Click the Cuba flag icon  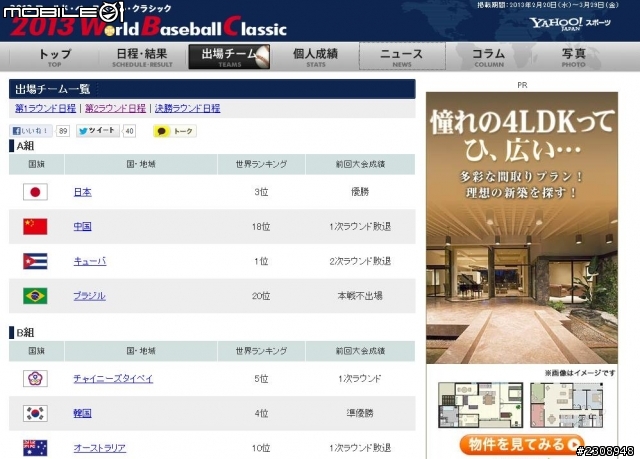click(35, 261)
